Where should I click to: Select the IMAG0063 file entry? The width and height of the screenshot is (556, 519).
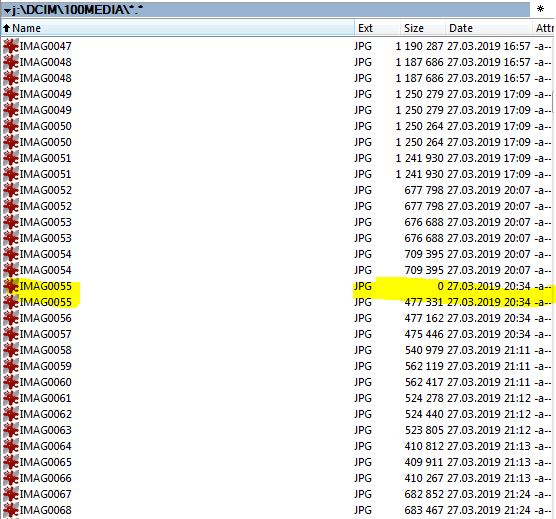pos(277,430)
